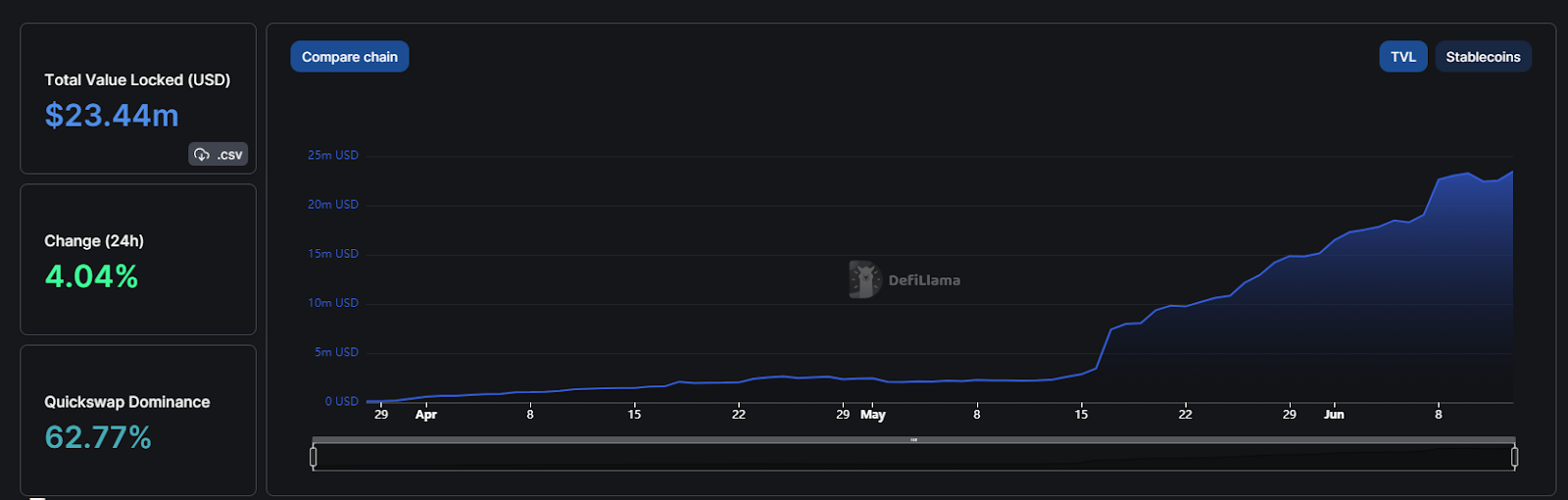
Task: Click the 20m USD axis label
Action: 333,204
